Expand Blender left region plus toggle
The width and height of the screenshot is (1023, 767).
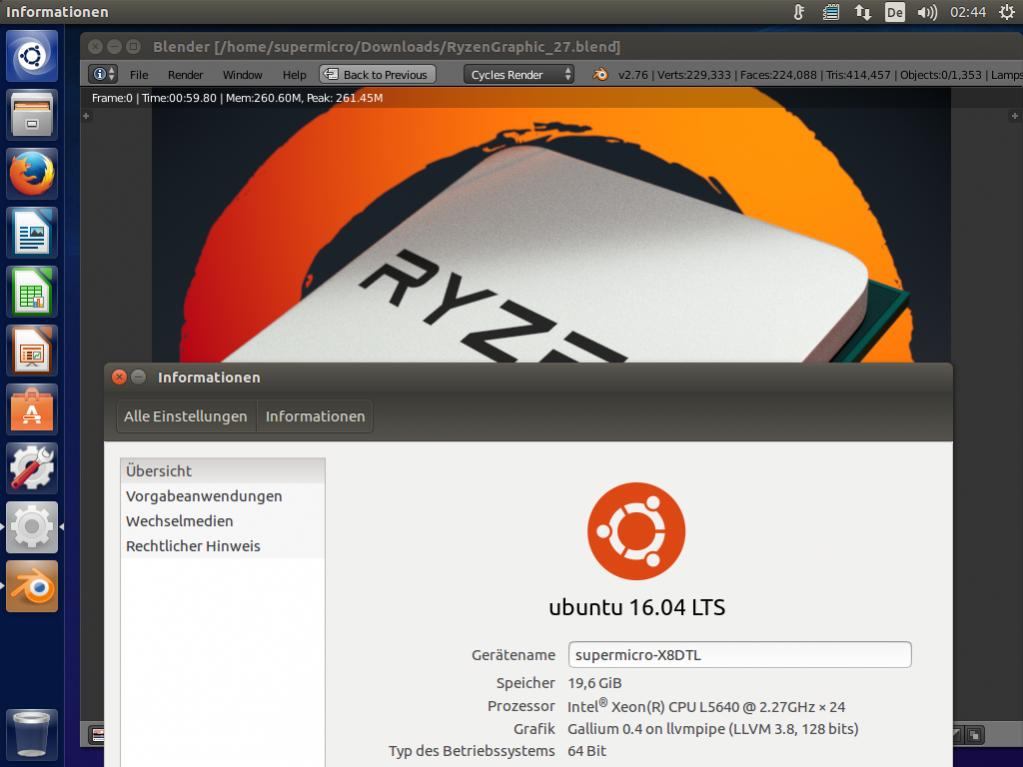pos(85,116)
